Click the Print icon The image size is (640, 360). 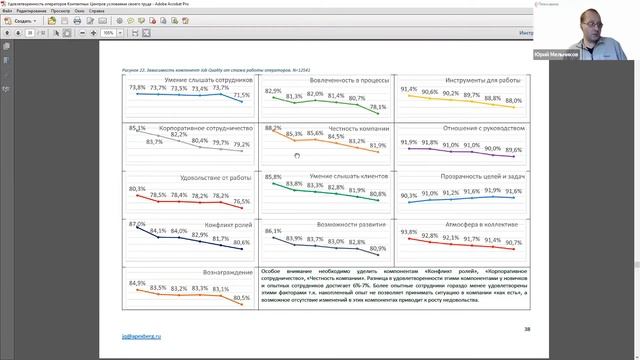(x=77, y=21)
